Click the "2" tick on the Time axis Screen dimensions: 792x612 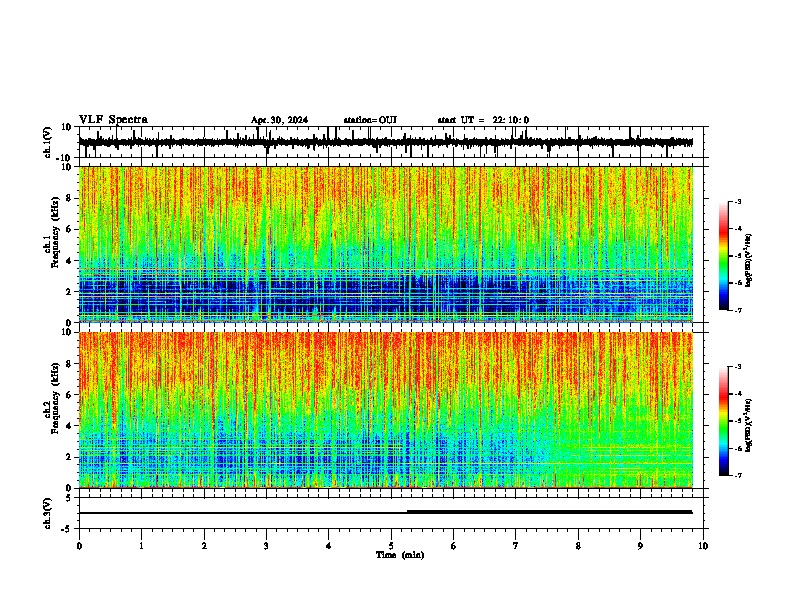click(204, 546)
